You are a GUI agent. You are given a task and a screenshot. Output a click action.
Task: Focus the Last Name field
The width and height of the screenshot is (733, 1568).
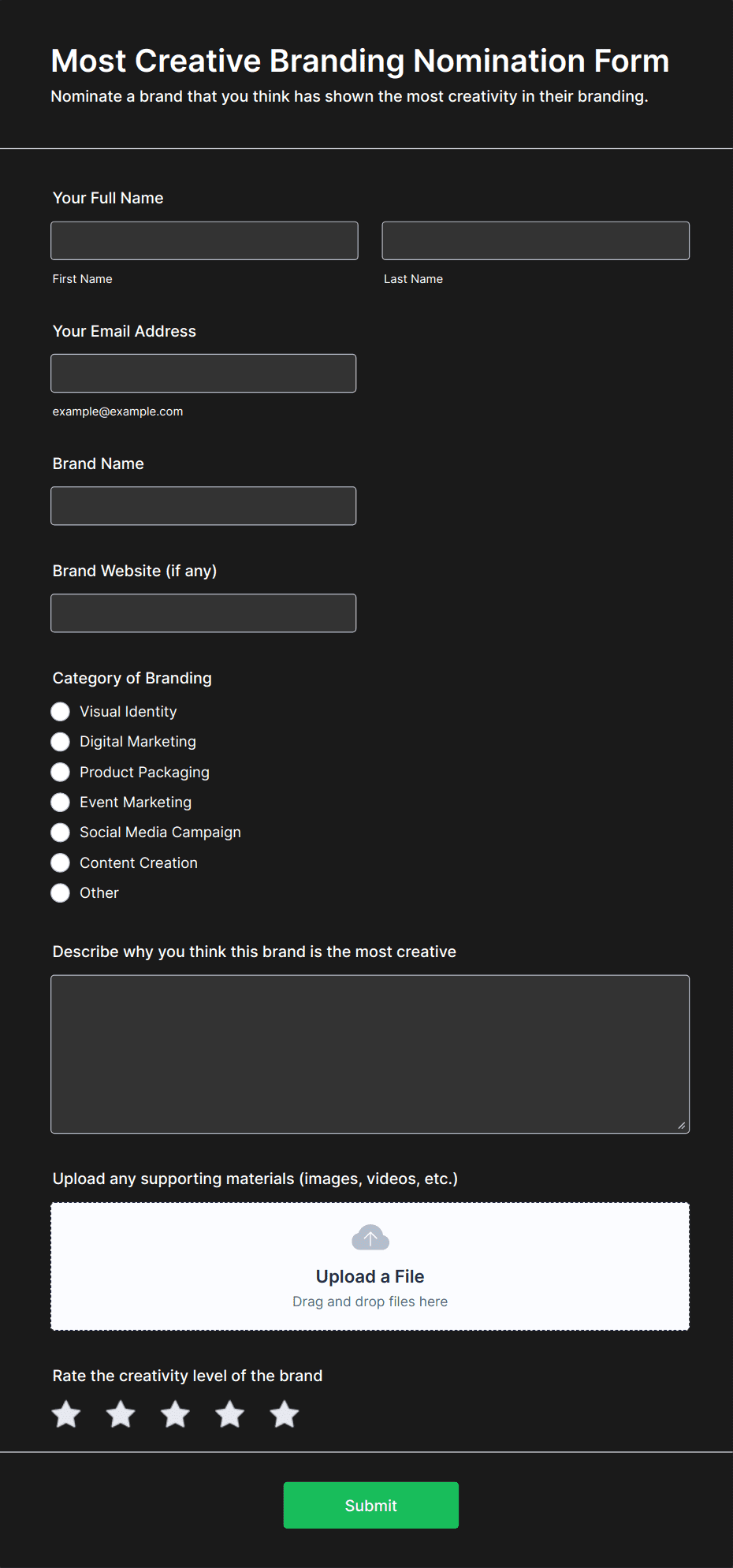point(535,240)
